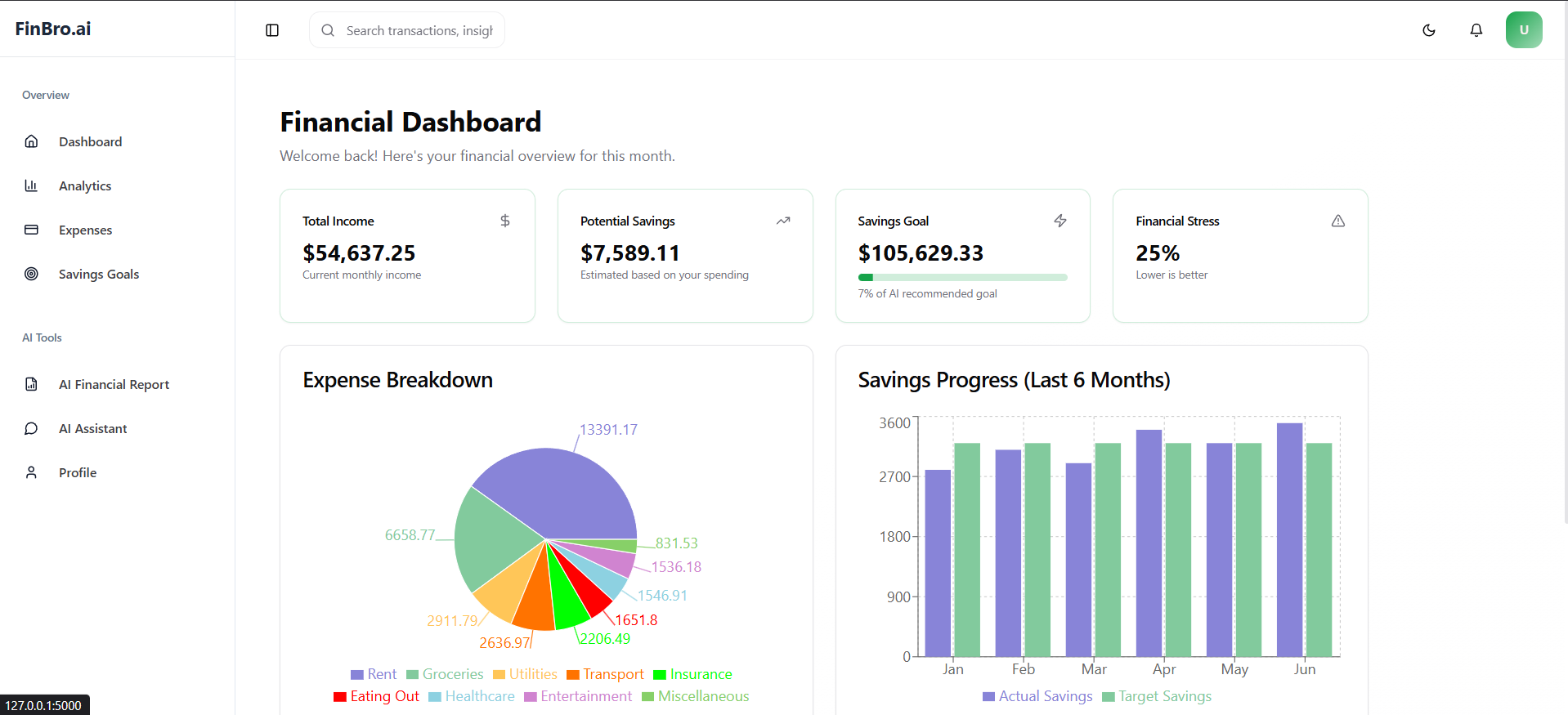Screen dimensions: 1568x715
Task: Open the user avatar menu
Action: (x=1524, y=30)
